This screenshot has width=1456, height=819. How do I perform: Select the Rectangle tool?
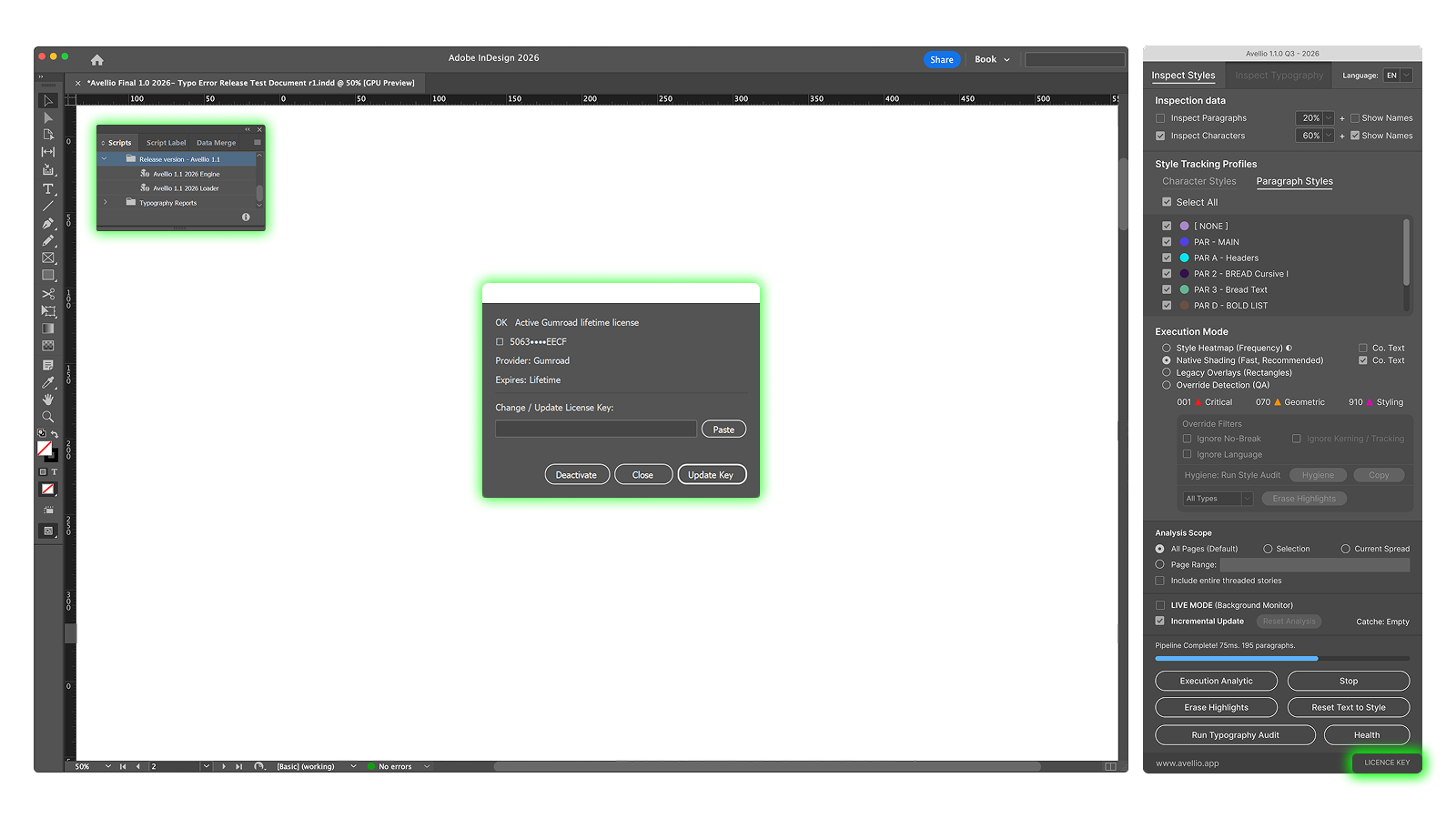48,275
